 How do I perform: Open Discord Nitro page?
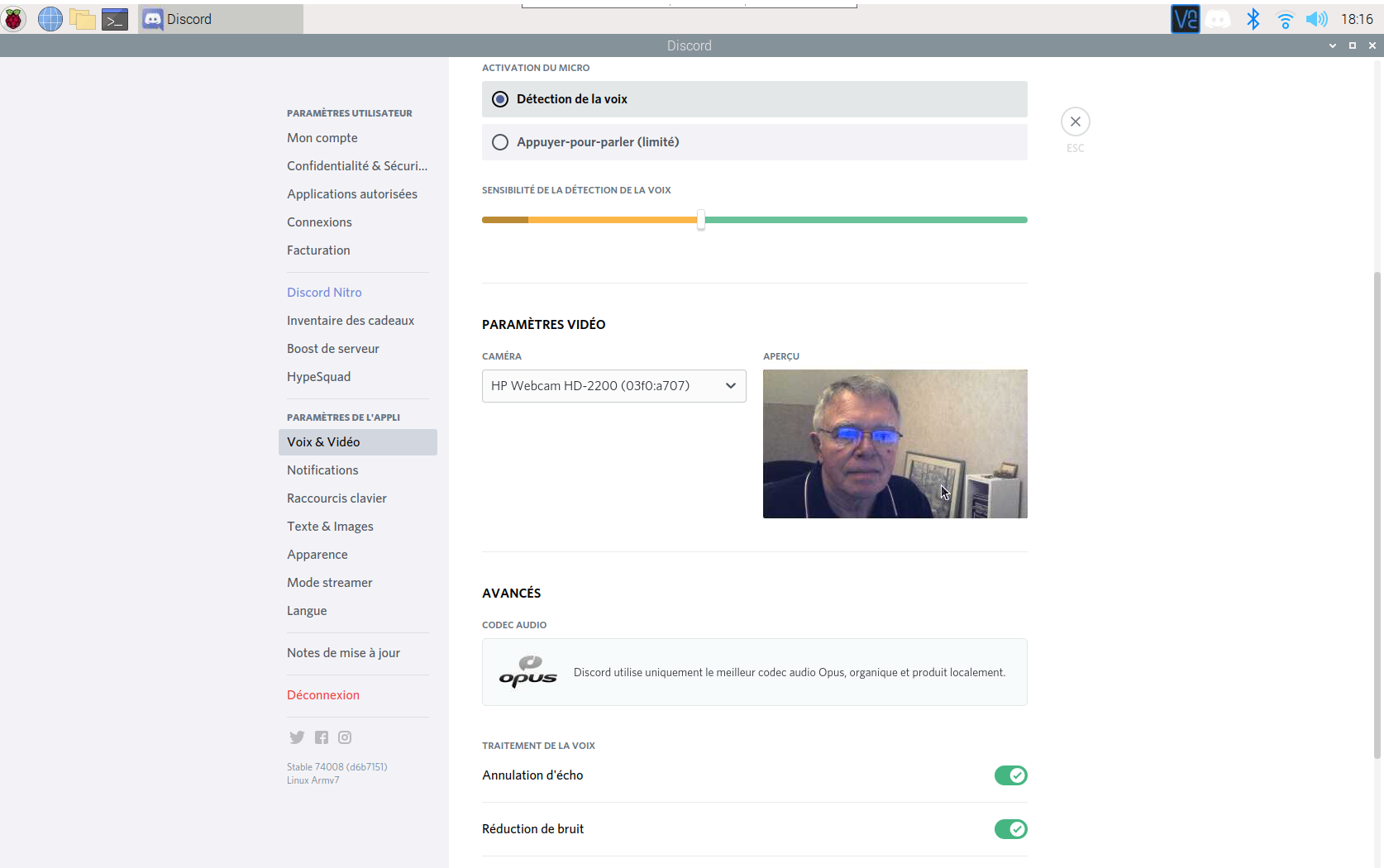click(357, 293)
